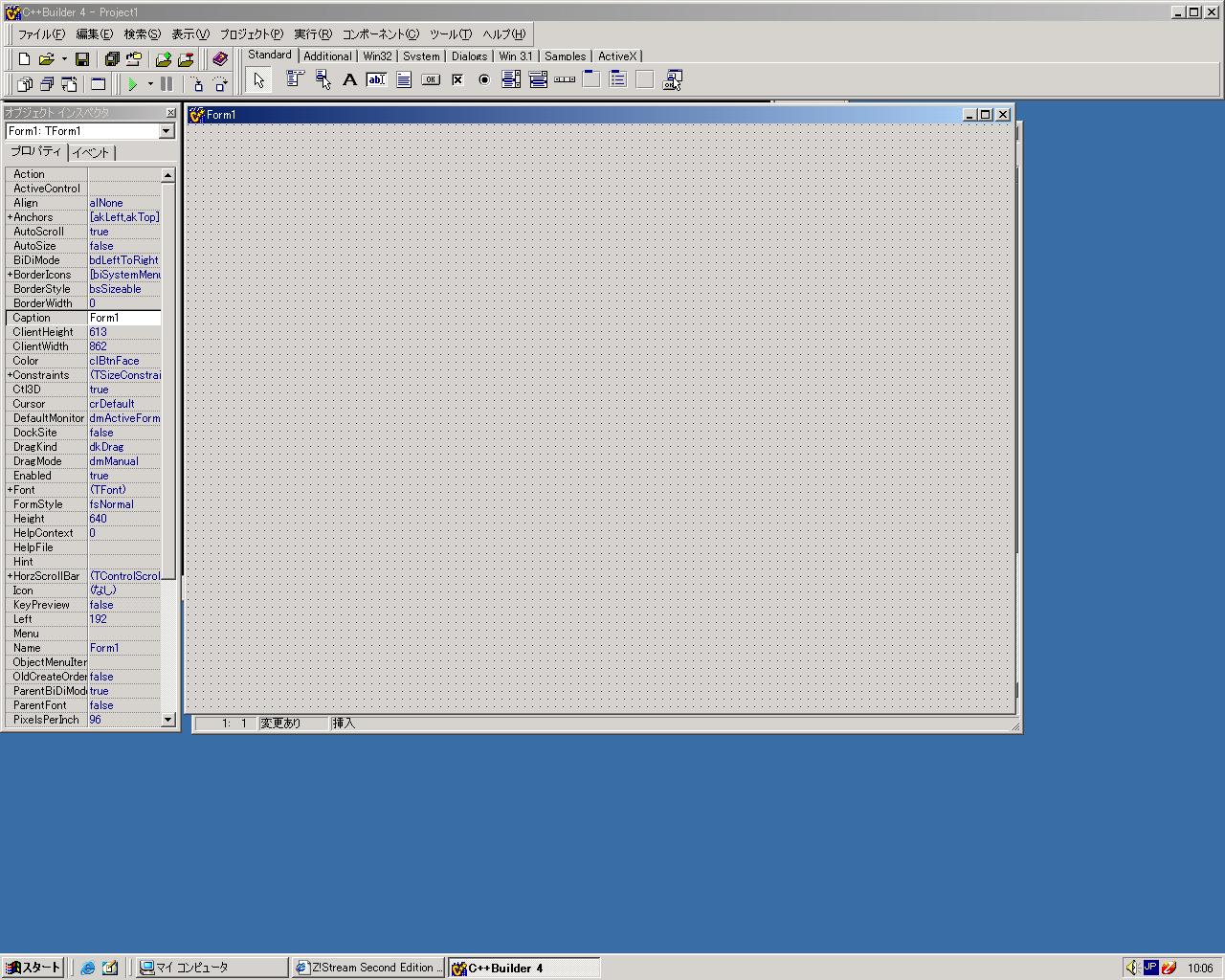Select the Edit box component icon
This screenshot has height=980, width=1225.
pos(376,79)
